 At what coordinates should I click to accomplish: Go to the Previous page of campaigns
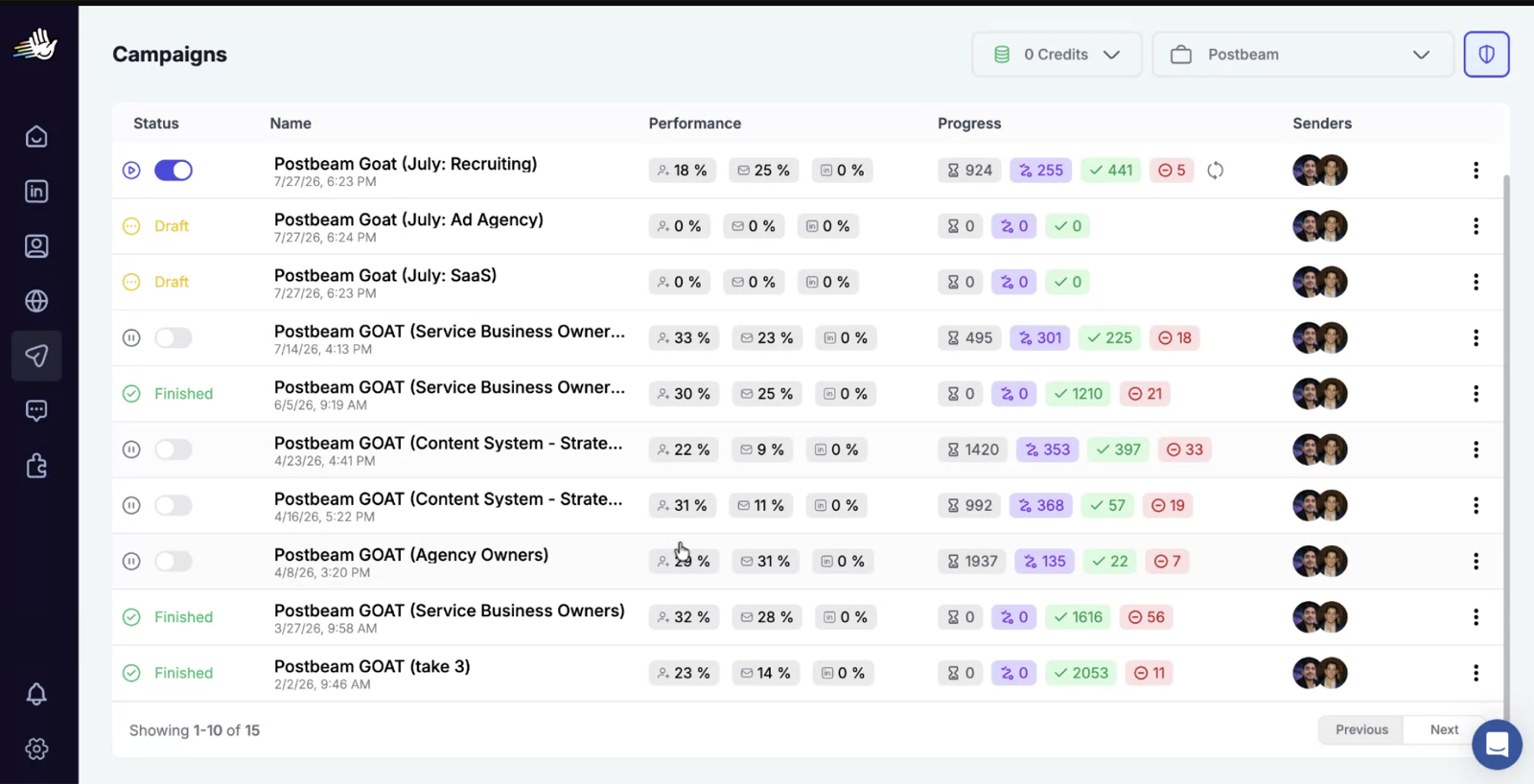1361,730
